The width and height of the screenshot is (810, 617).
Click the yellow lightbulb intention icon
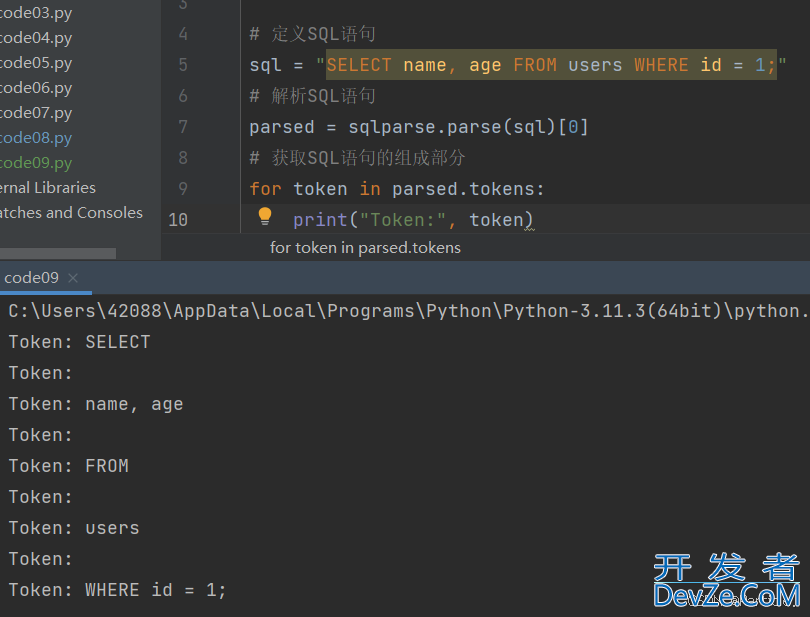tap(265, 216)
